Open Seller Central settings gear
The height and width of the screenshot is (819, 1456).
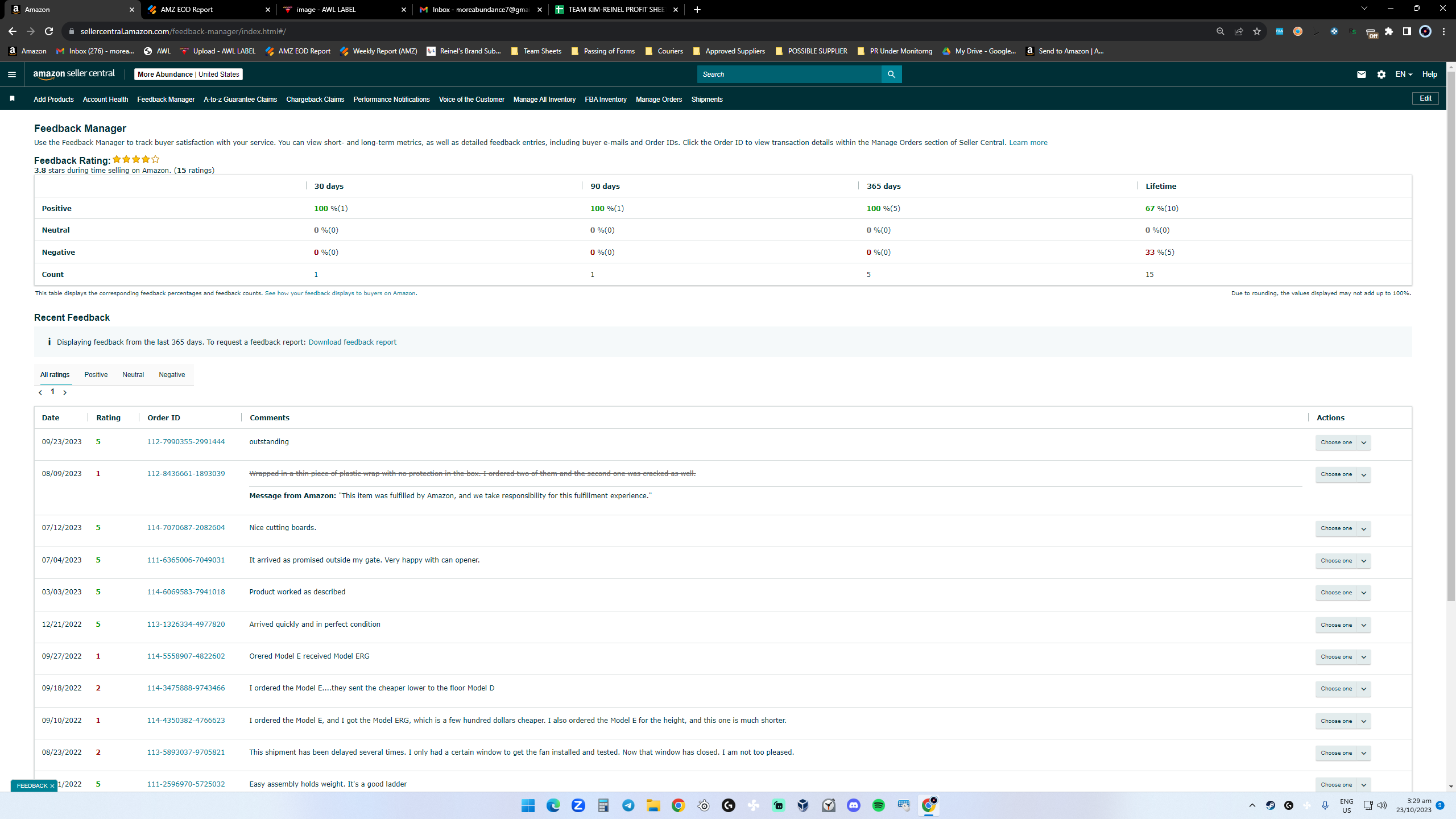[1381, 75]
